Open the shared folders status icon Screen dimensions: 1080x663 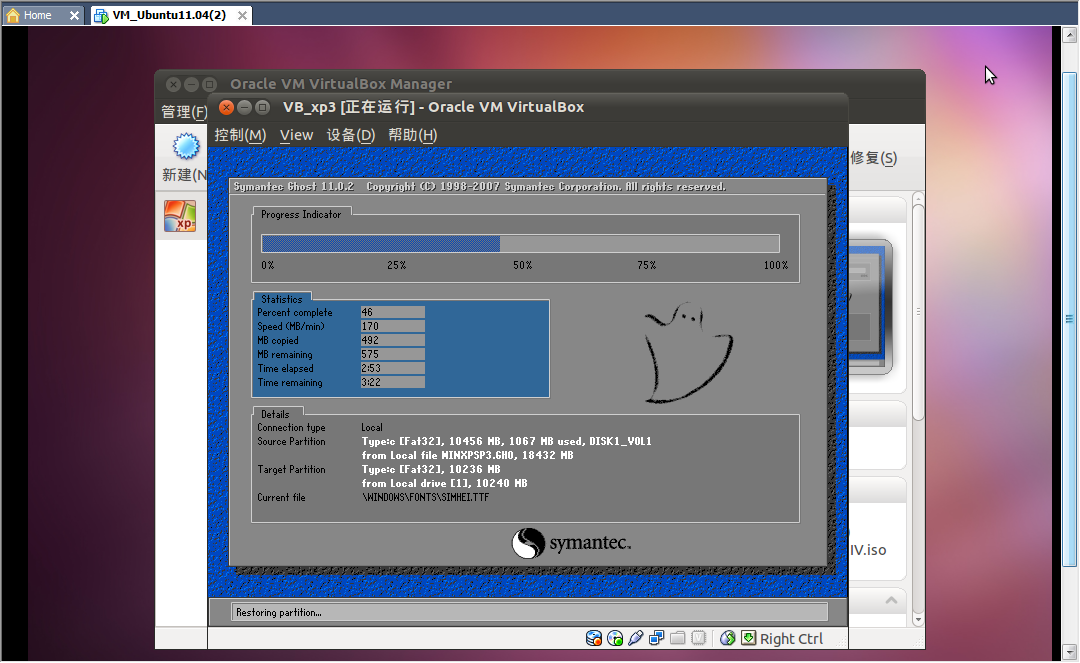[x=678, y=638]
